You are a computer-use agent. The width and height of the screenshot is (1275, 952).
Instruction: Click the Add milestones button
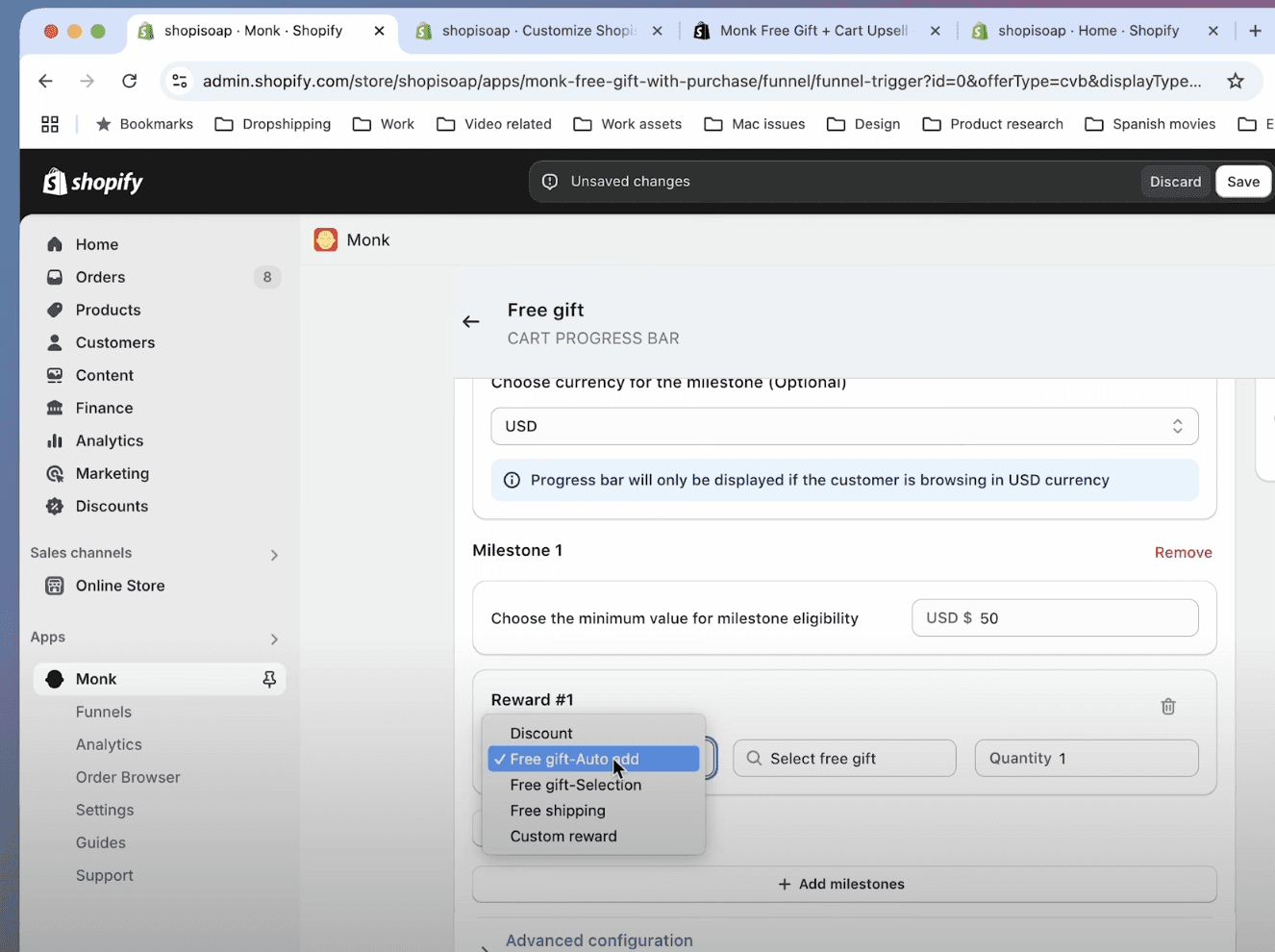(844, 884)
